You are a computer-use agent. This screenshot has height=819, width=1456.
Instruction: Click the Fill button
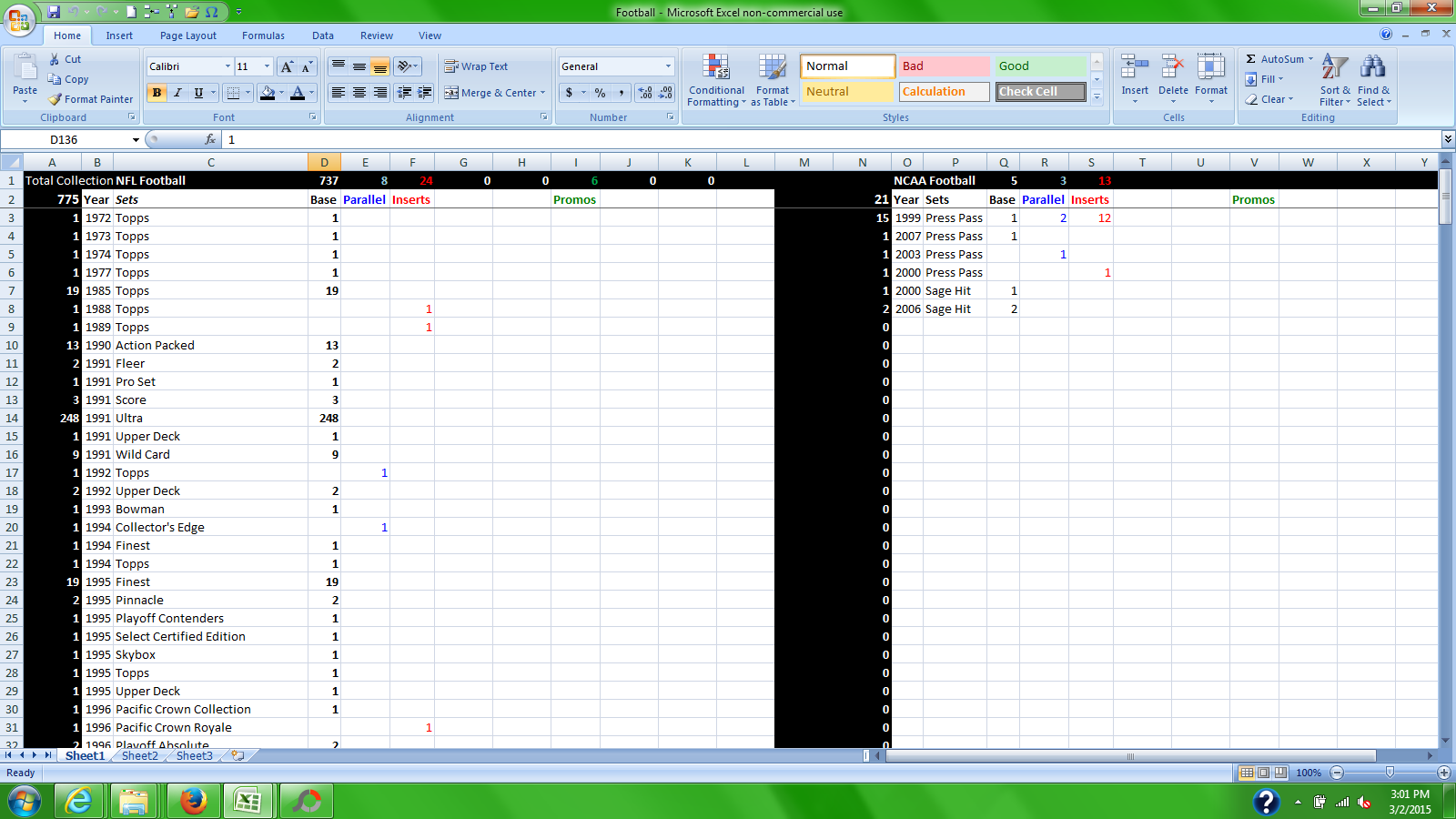click(1265, 79)
